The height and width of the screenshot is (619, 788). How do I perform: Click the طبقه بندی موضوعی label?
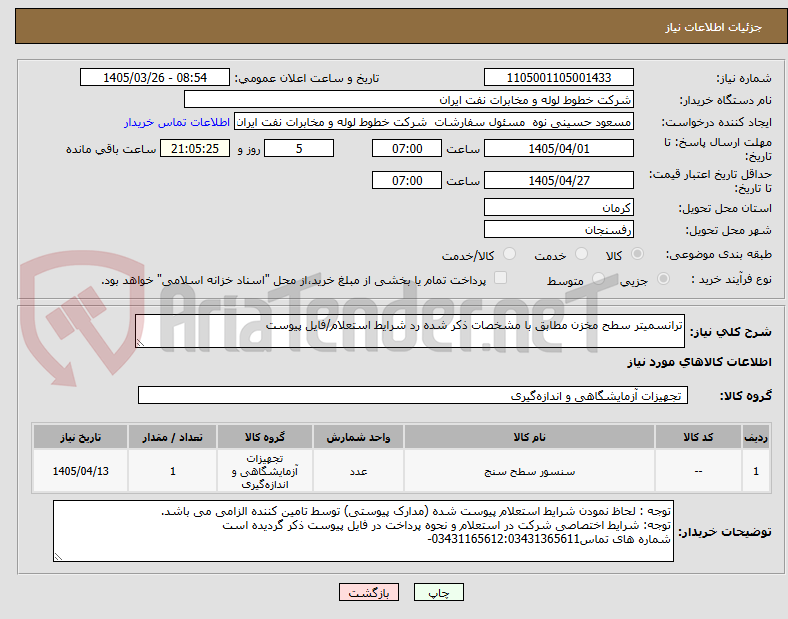tap(719, 254)
